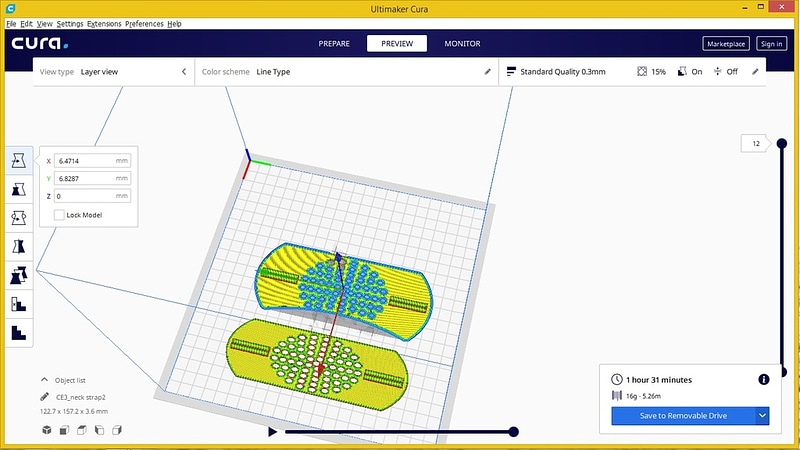
Task: Collapse the Object list
Action: (44, 380)
